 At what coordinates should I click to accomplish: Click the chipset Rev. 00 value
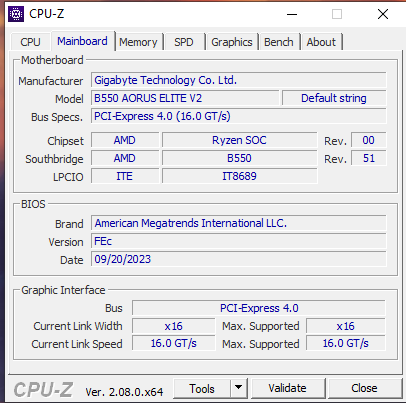[x=369, y=140]
